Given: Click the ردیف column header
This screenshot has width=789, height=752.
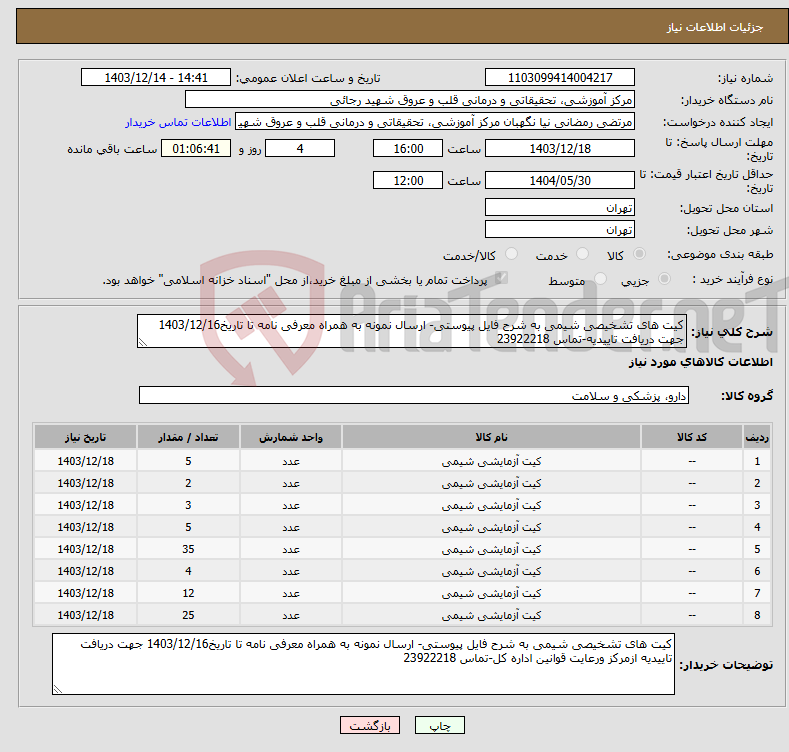Looking at the screenshot, I should [757, 437].
